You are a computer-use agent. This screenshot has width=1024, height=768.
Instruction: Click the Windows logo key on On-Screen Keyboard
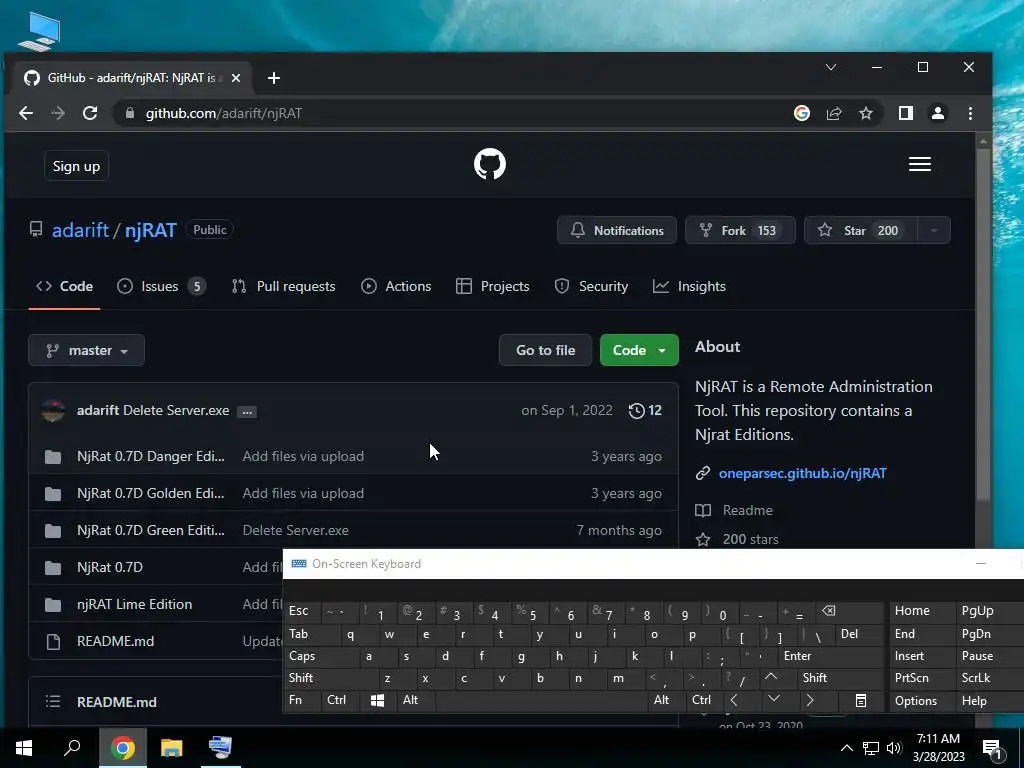point(377,700)
